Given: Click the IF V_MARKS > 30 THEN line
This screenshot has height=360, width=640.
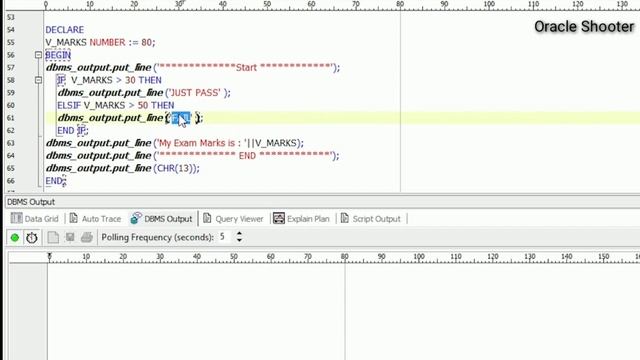Looking at the screenshot, I should click(x=109, y=80).
